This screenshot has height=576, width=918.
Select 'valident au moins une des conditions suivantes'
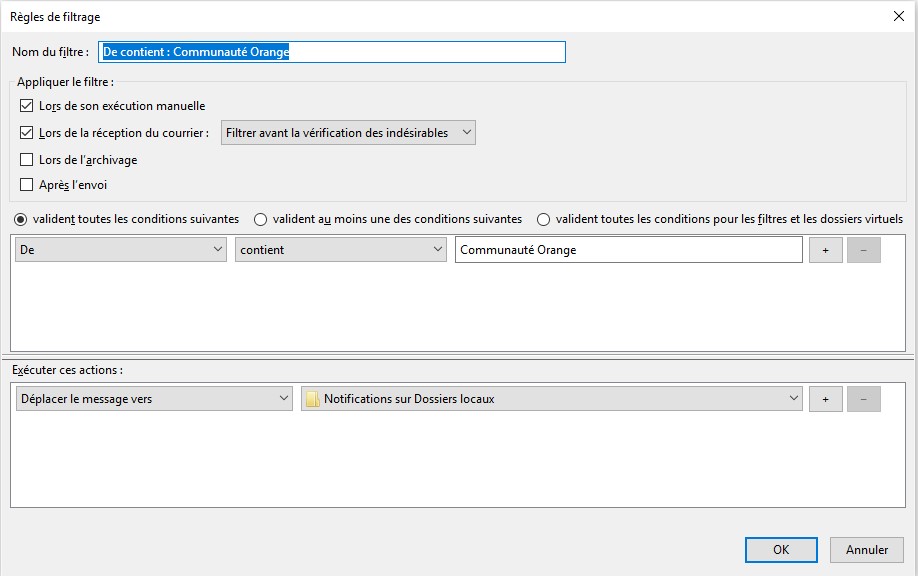(261, 219)
